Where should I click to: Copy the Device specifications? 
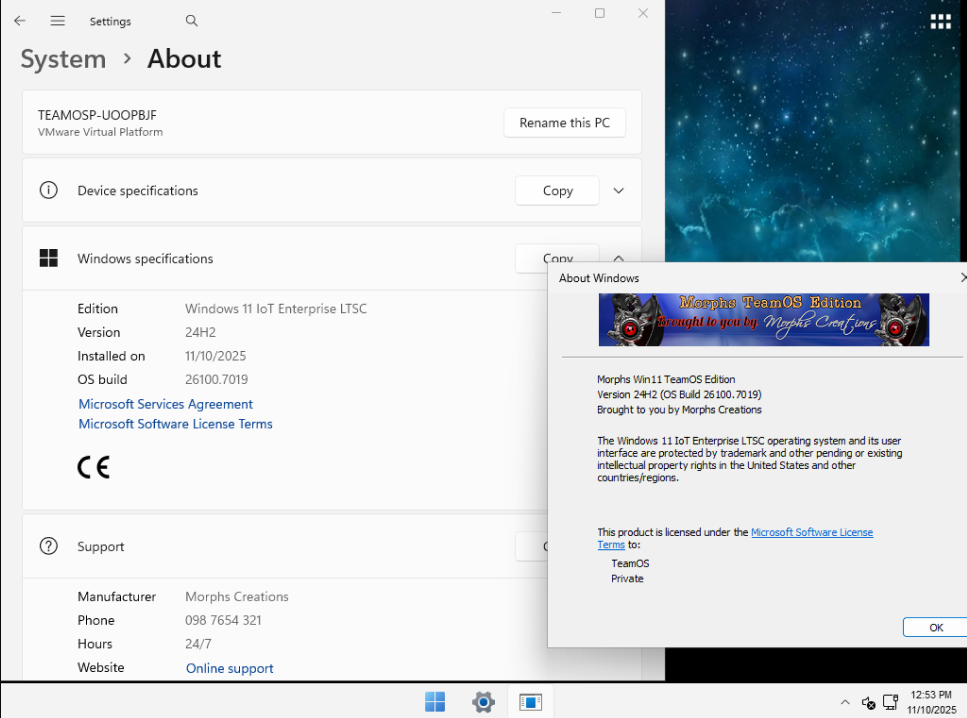click(557, 191)
